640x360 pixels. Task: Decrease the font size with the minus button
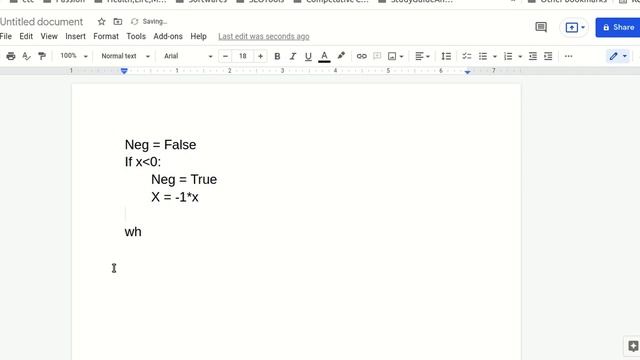coord(225,56)
